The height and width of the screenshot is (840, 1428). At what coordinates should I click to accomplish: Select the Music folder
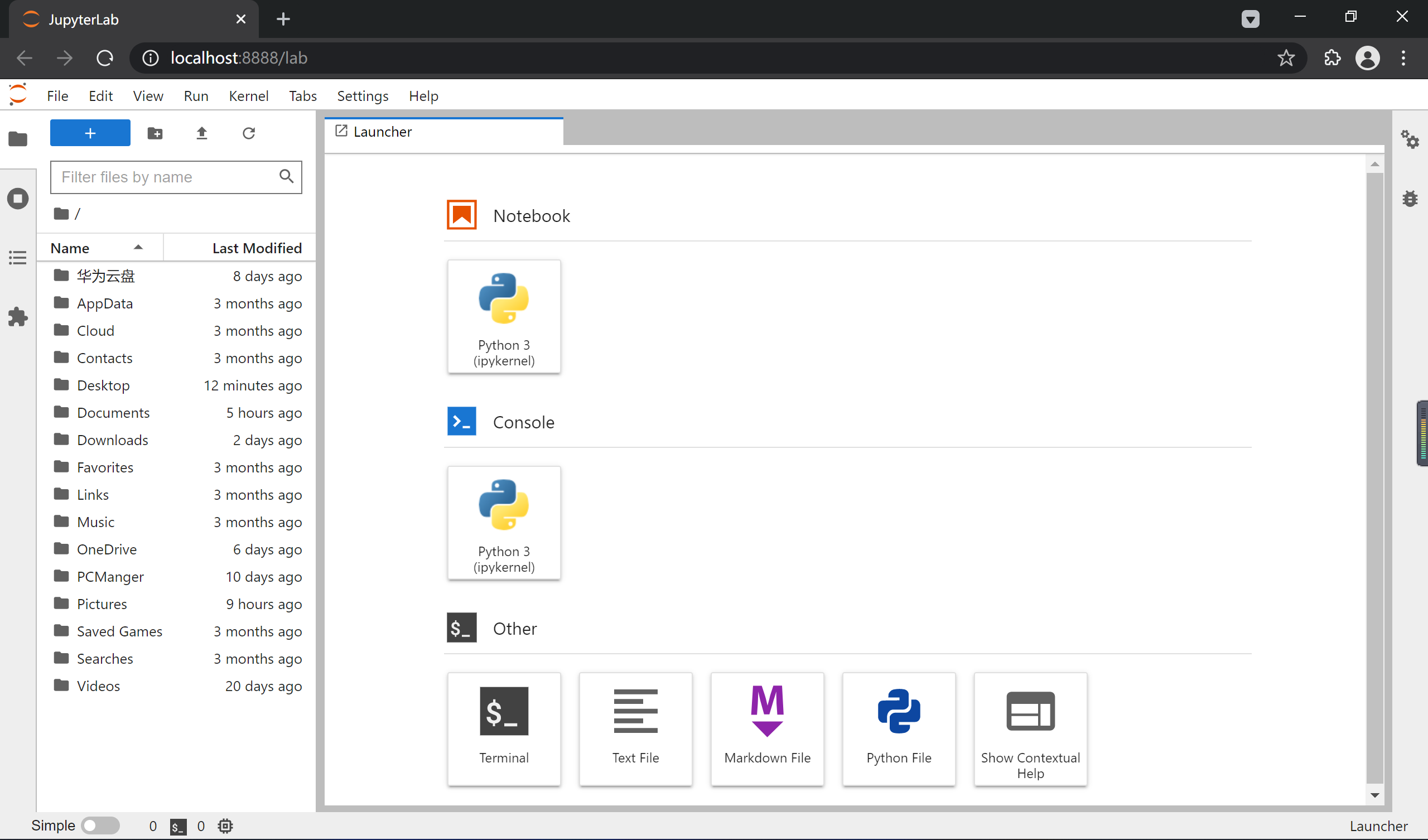(176, 522)
